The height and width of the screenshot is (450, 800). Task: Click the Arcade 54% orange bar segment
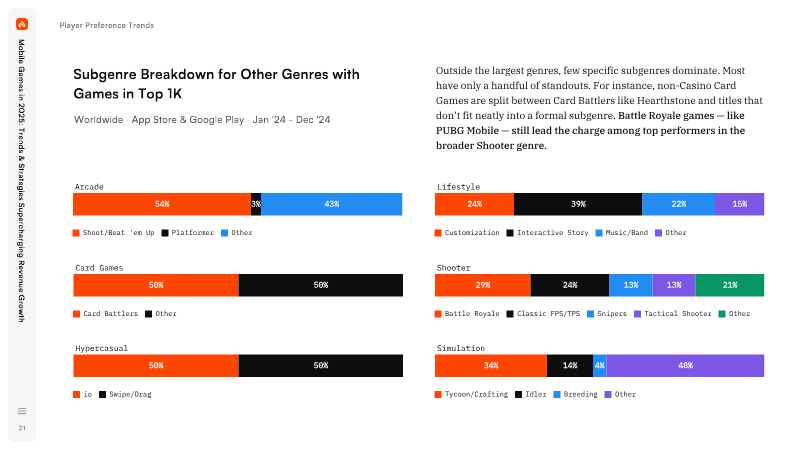(162, 204)
